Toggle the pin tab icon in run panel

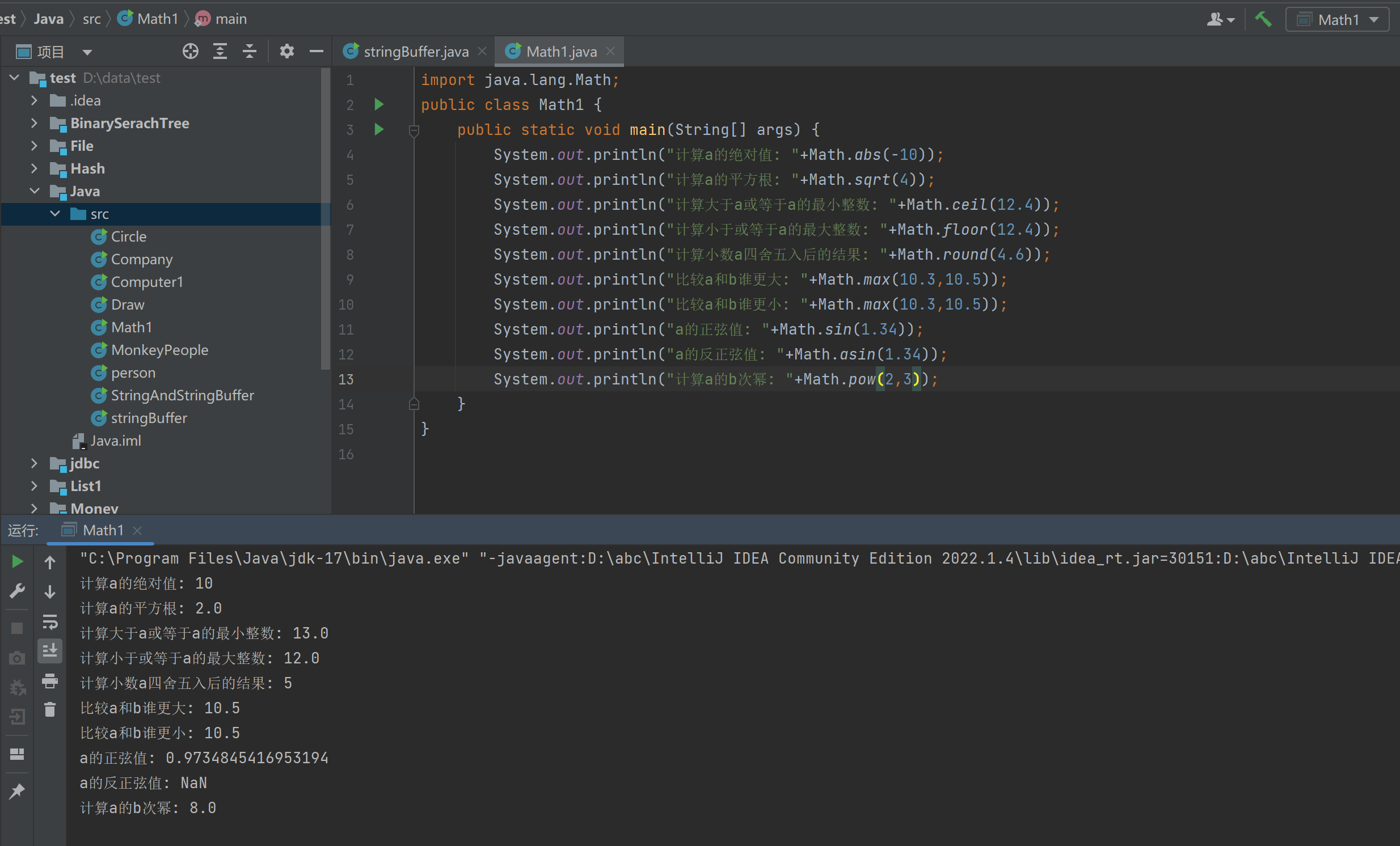tap(17, 791)
